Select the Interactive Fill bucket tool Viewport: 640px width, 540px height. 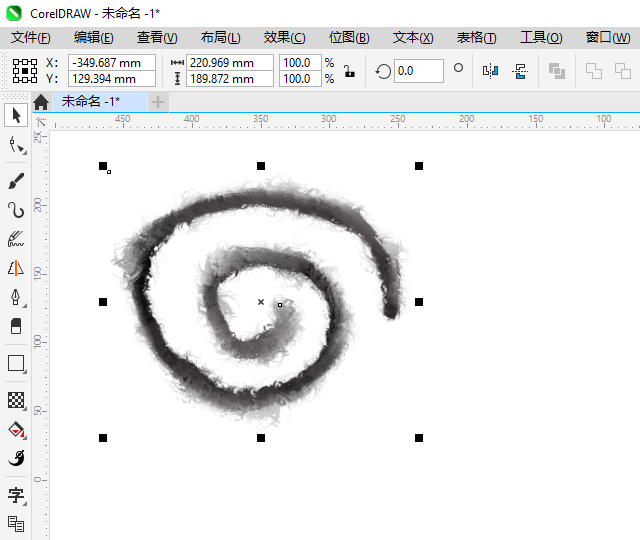coord(16,429)
